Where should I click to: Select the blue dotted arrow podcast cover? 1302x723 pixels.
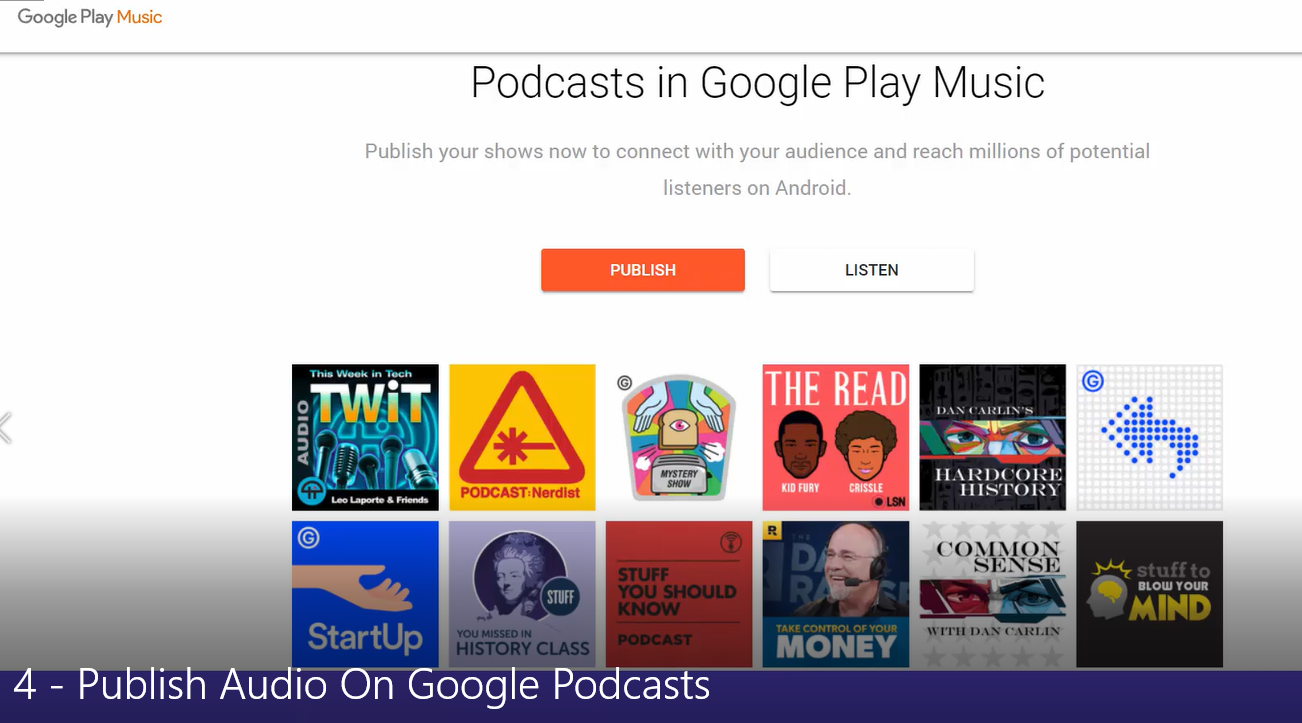click(1150, 437)
